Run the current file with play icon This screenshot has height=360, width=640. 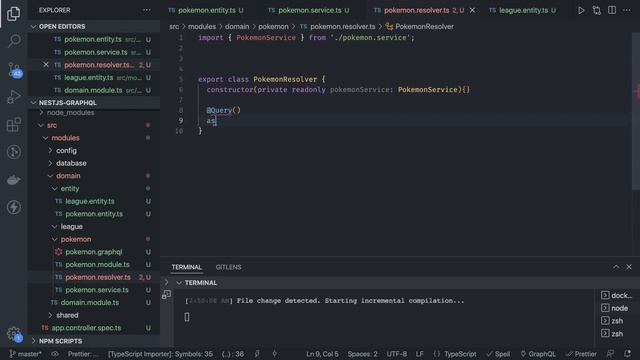pyautogui.click(x=581, y=10)
